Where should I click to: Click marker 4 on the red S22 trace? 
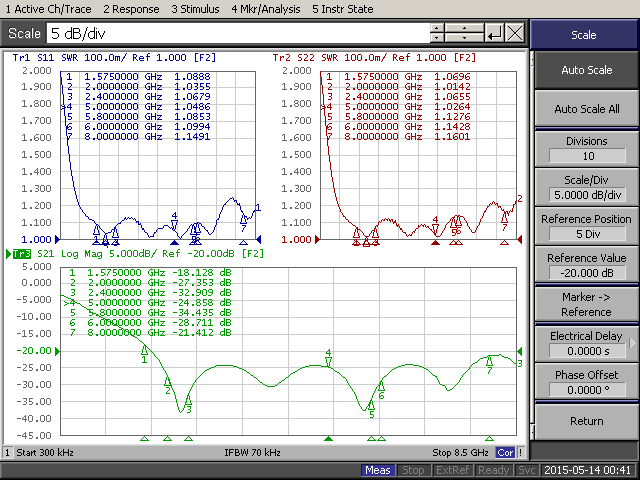tap(435, 227)
